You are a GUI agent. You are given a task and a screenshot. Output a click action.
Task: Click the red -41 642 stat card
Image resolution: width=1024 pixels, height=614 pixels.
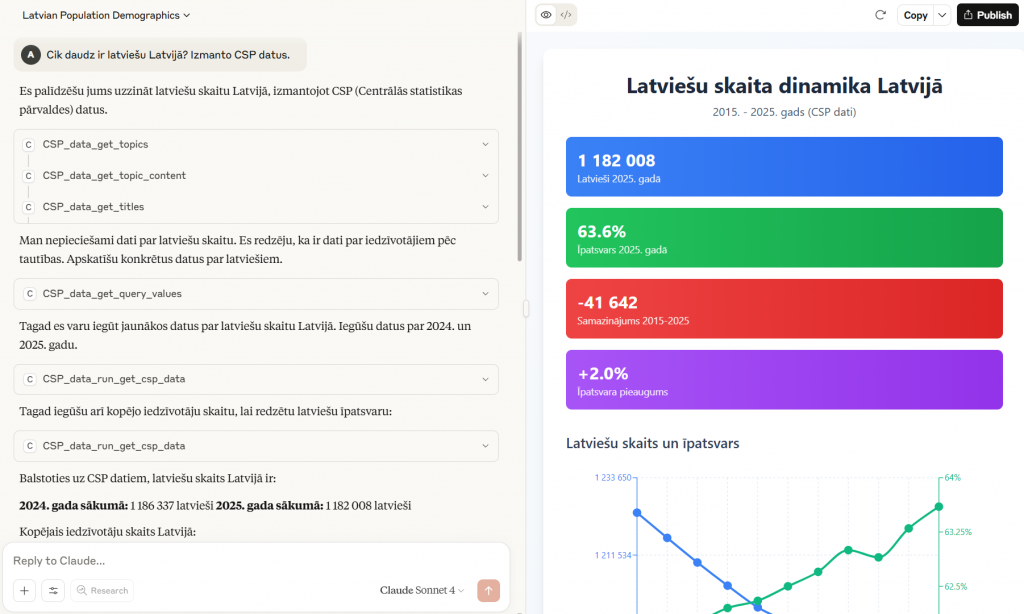pos(784,309)
